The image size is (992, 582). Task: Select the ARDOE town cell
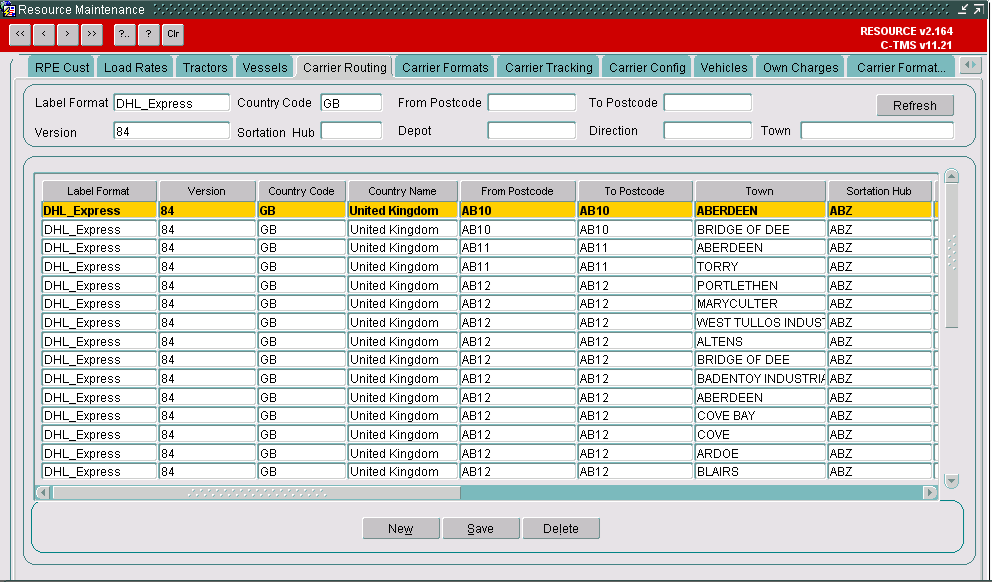760,454
